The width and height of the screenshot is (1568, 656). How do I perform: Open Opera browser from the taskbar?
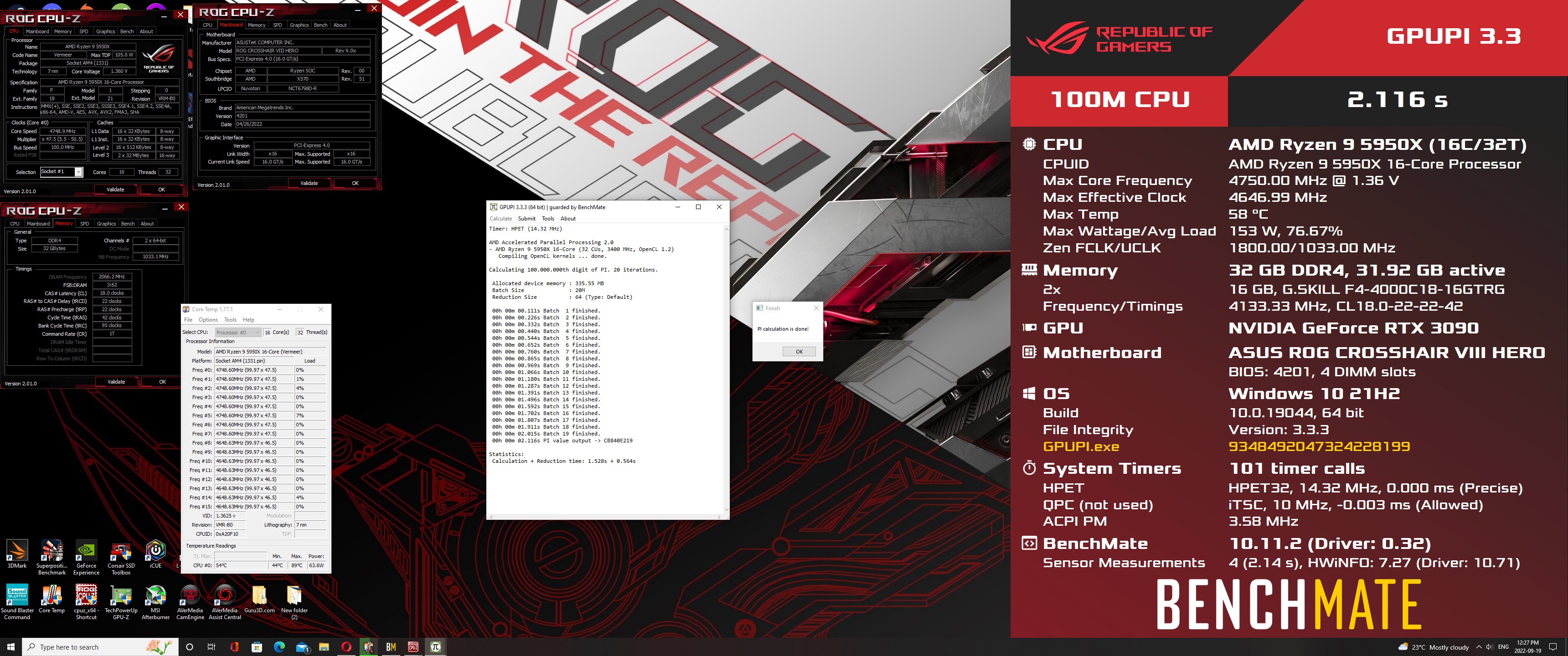(x=346, y=647)
